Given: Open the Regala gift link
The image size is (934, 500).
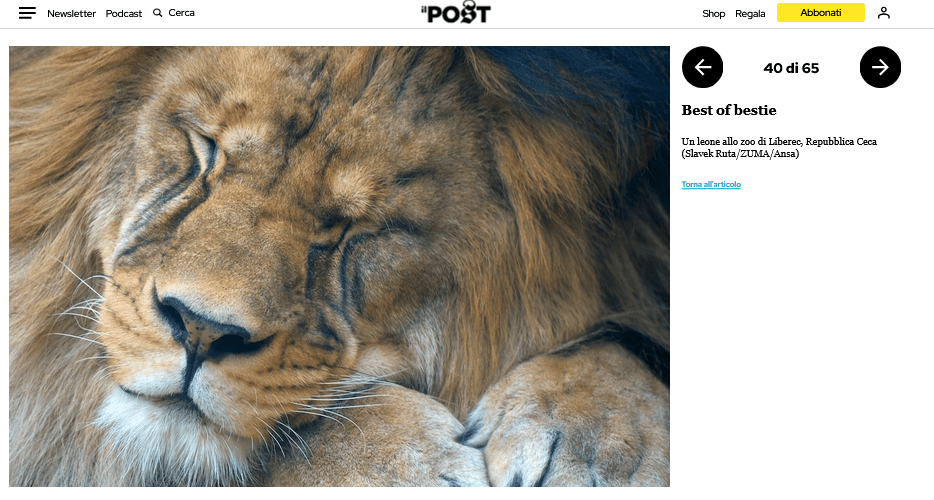Looking at the screenshot, I should (750, 14).
